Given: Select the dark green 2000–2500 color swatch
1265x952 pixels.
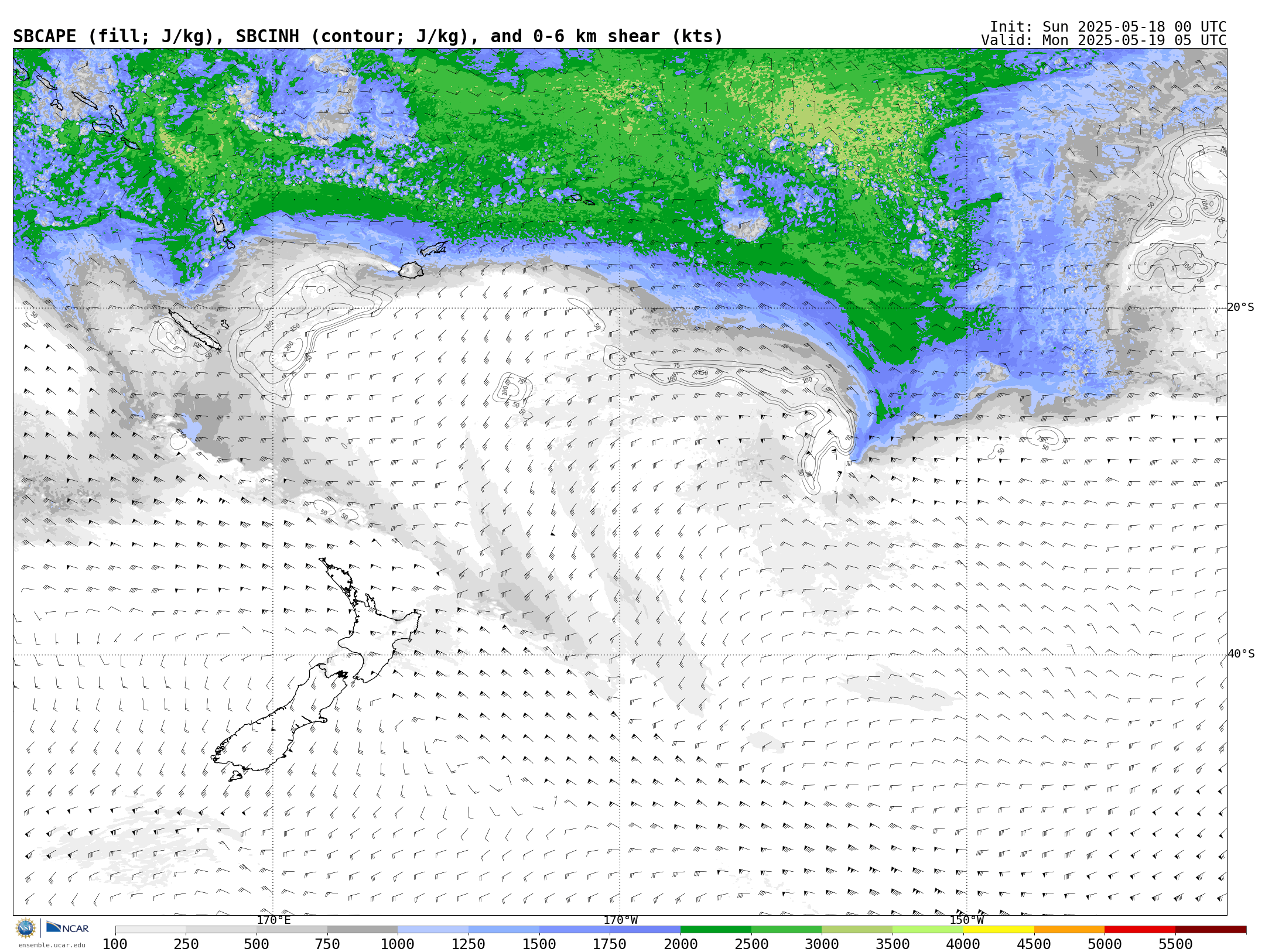Looking at the screenshot, I should 716,929.
